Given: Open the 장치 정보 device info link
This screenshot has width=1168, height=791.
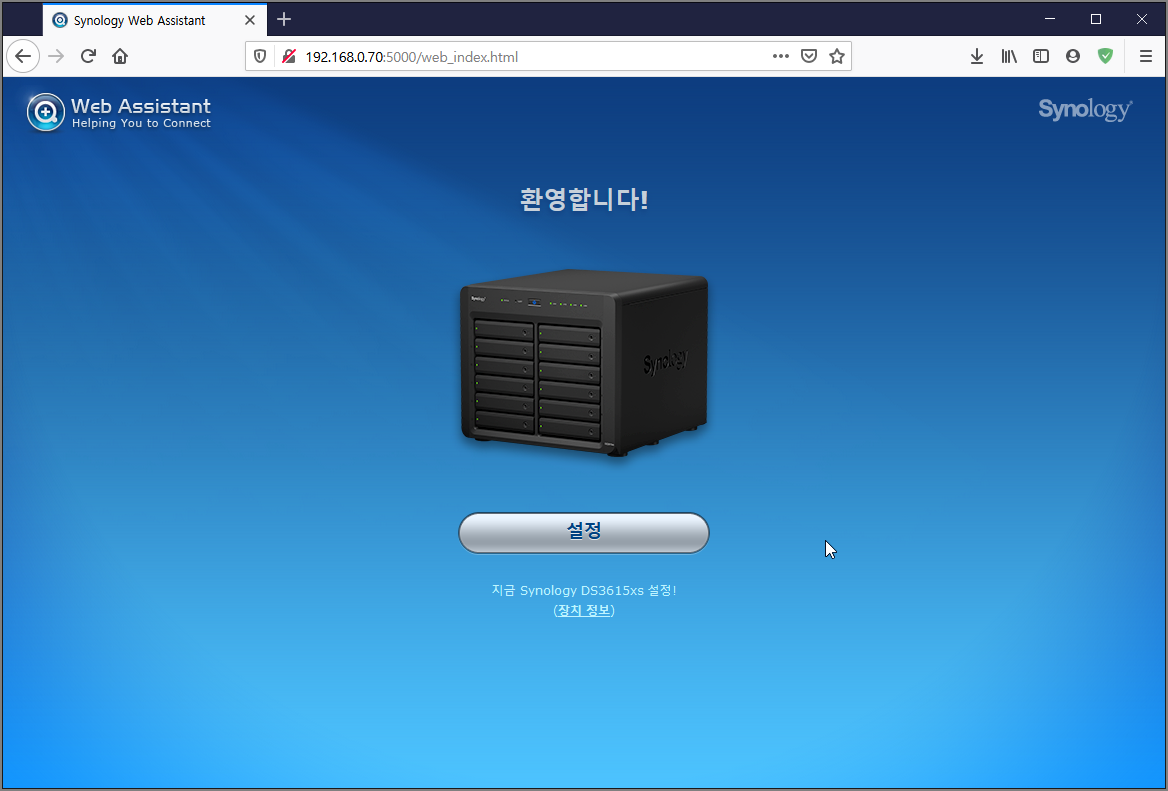Looking at the screenshot, I should pos(584,610).
